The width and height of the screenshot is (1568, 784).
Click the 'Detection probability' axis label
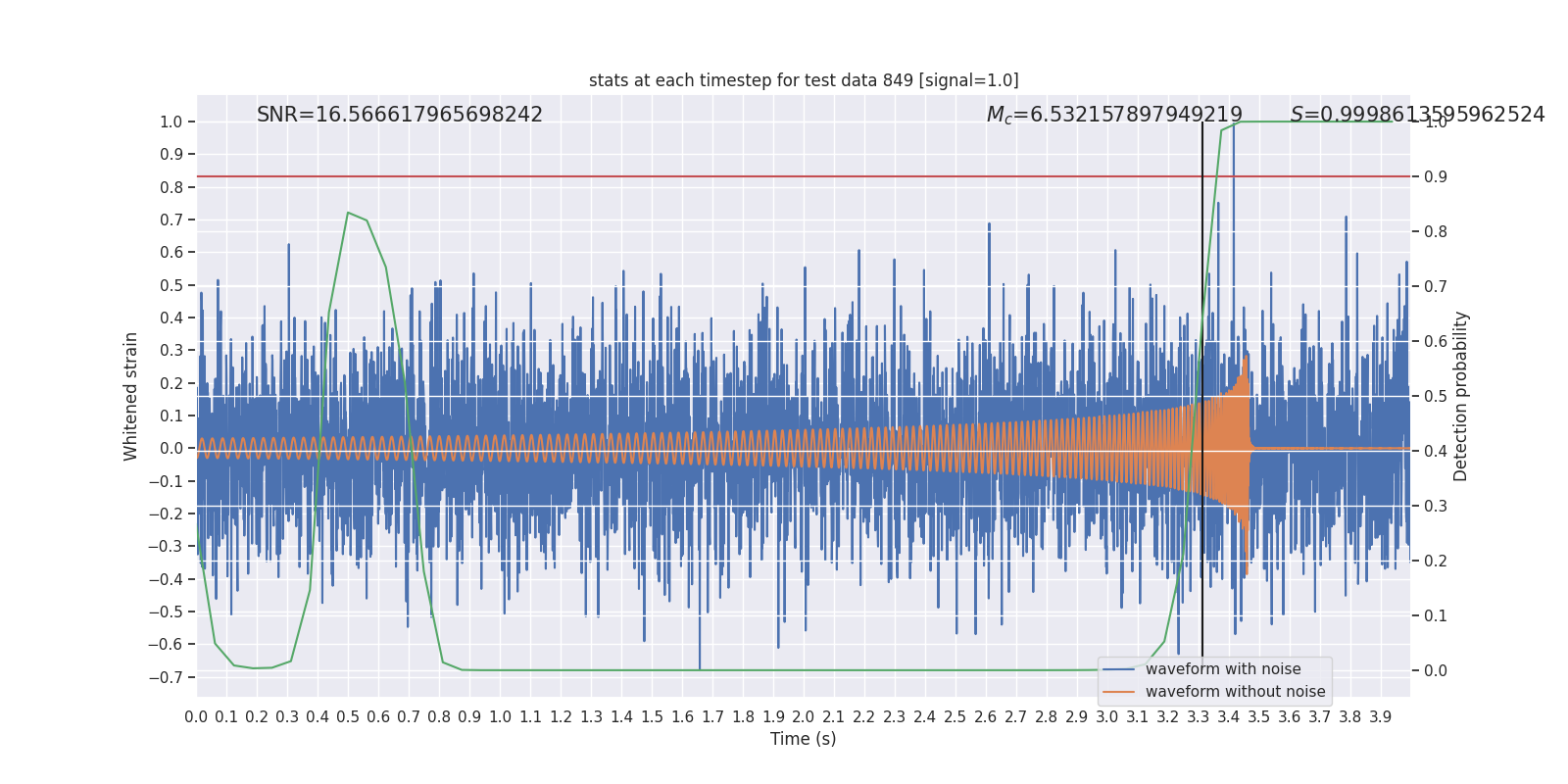(x=1461, y=396)
